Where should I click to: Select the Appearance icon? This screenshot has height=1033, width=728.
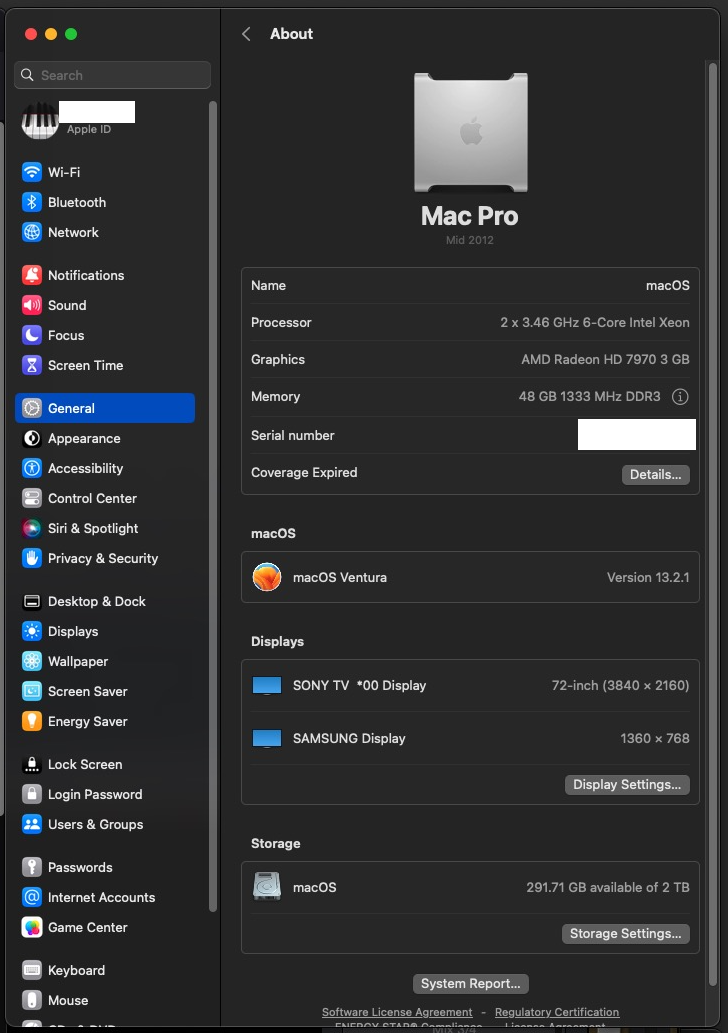pos(32,438)
